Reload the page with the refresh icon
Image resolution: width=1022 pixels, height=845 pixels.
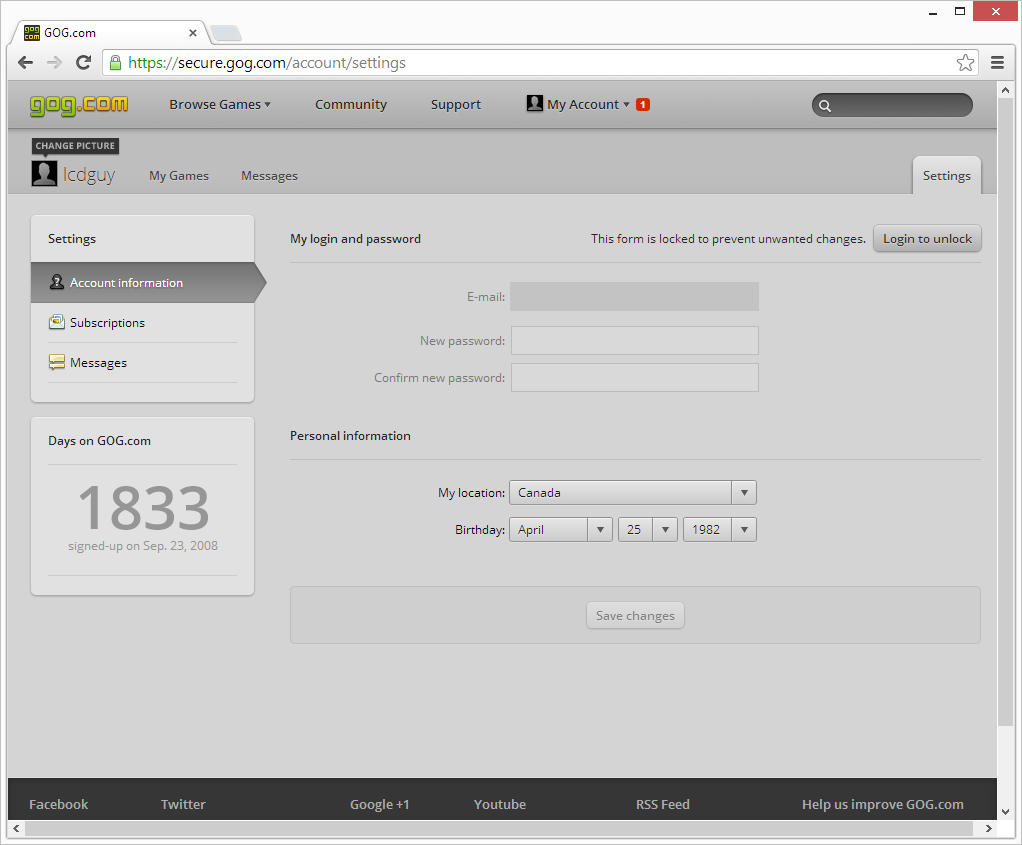click(83, 63)
